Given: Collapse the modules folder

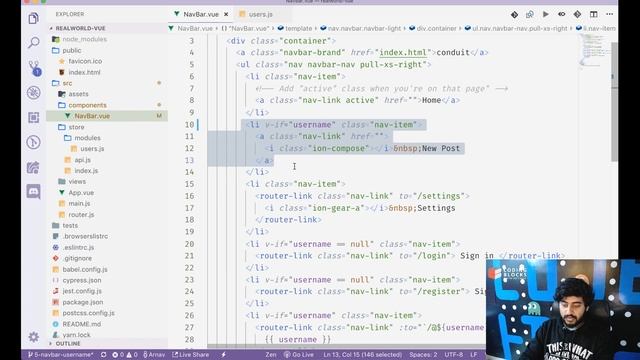Looking at the screenshot, I should tap(87, 138).
